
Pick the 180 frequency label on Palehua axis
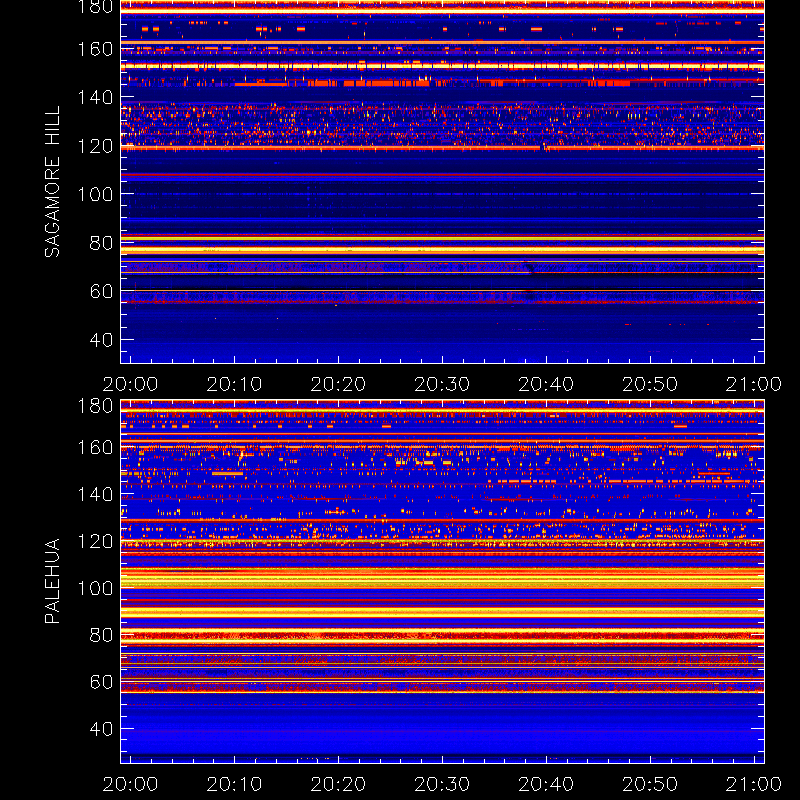pos(95,406)
